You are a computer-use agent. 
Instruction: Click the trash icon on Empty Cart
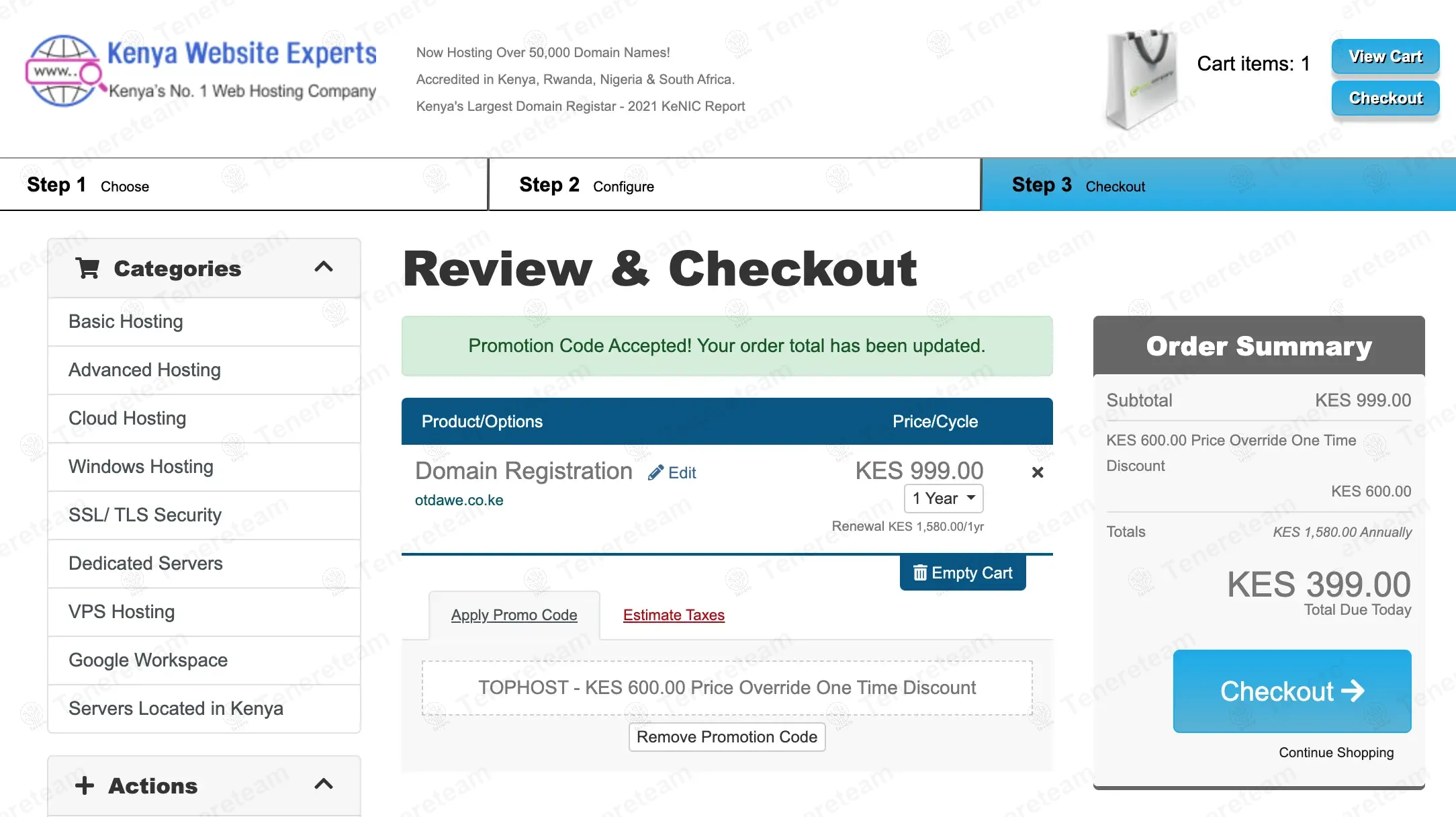pos(920,573)
